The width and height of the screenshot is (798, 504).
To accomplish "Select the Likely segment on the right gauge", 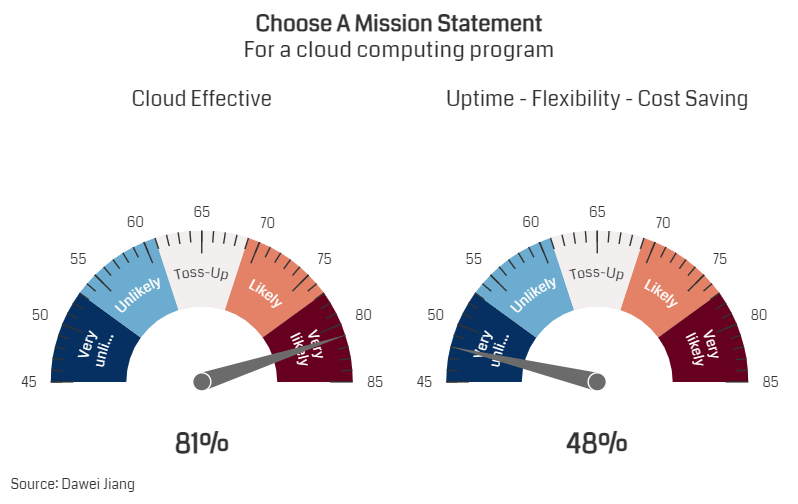I will coord(660,287).
